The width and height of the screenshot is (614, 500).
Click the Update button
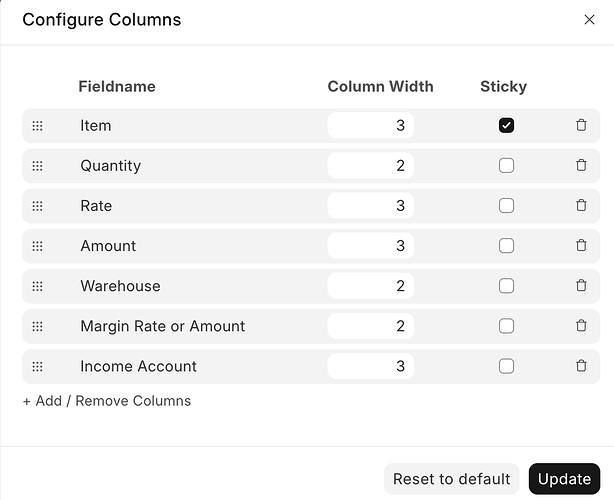(x=564, y=479)
